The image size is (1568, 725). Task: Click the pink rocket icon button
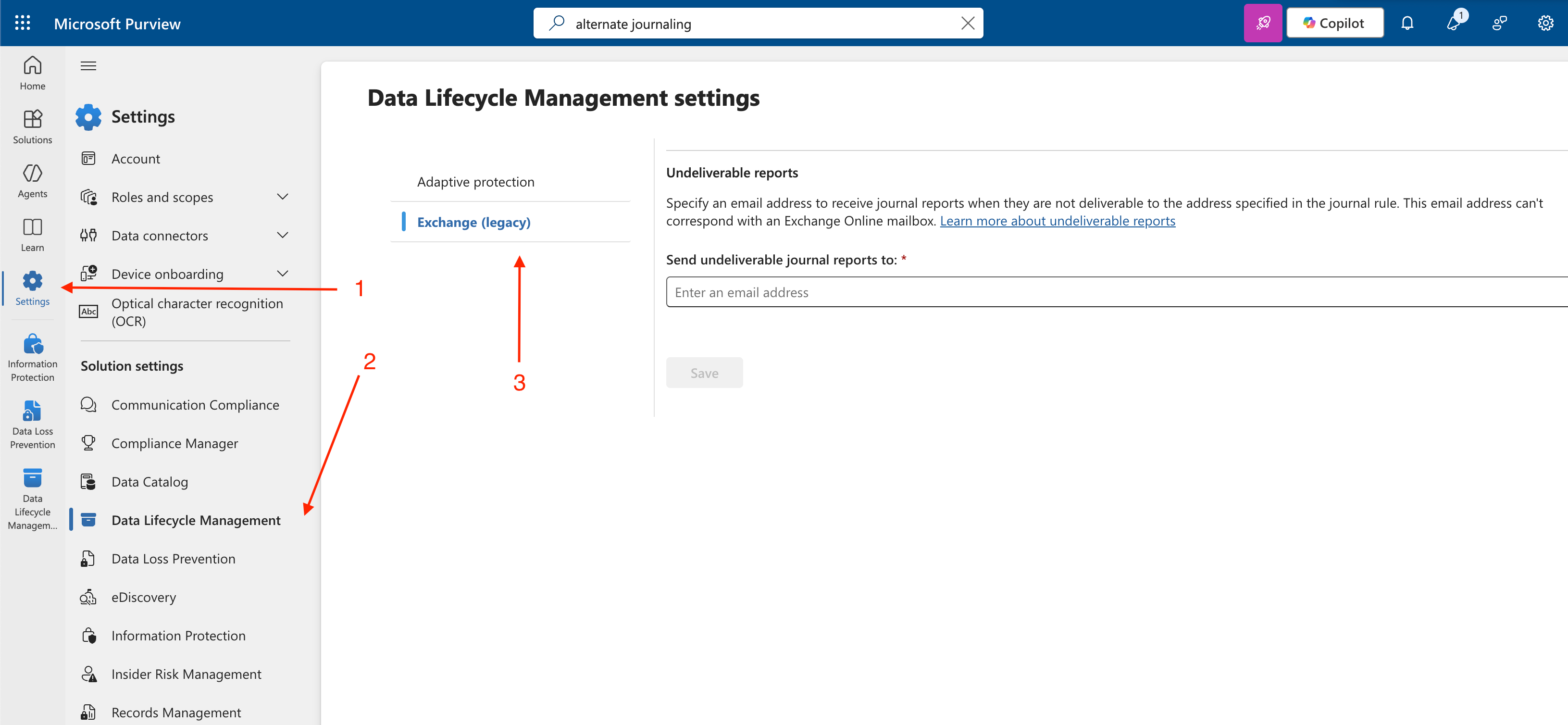1262,23
